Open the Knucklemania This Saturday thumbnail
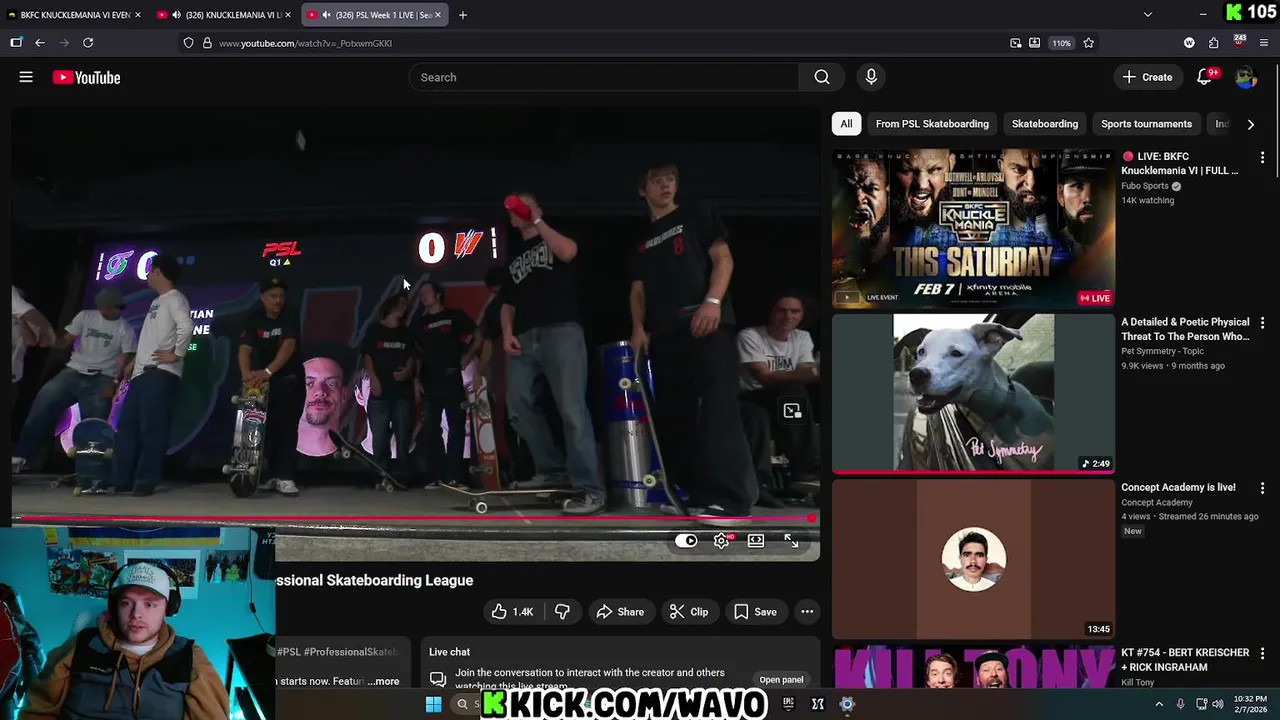Image resolution: width=1280 pixels, height=720 pixels. click(973, 229)
